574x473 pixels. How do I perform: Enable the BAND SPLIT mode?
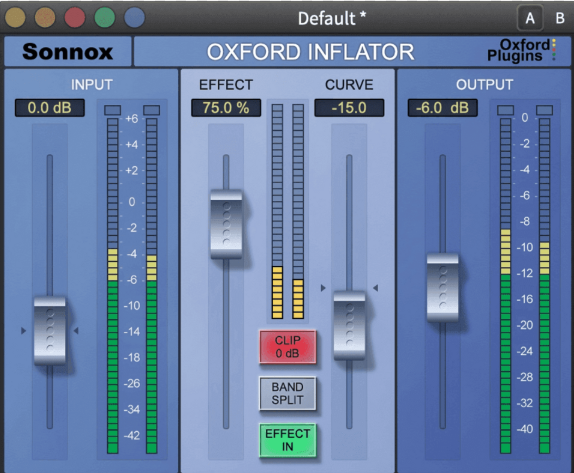(288, 394)
